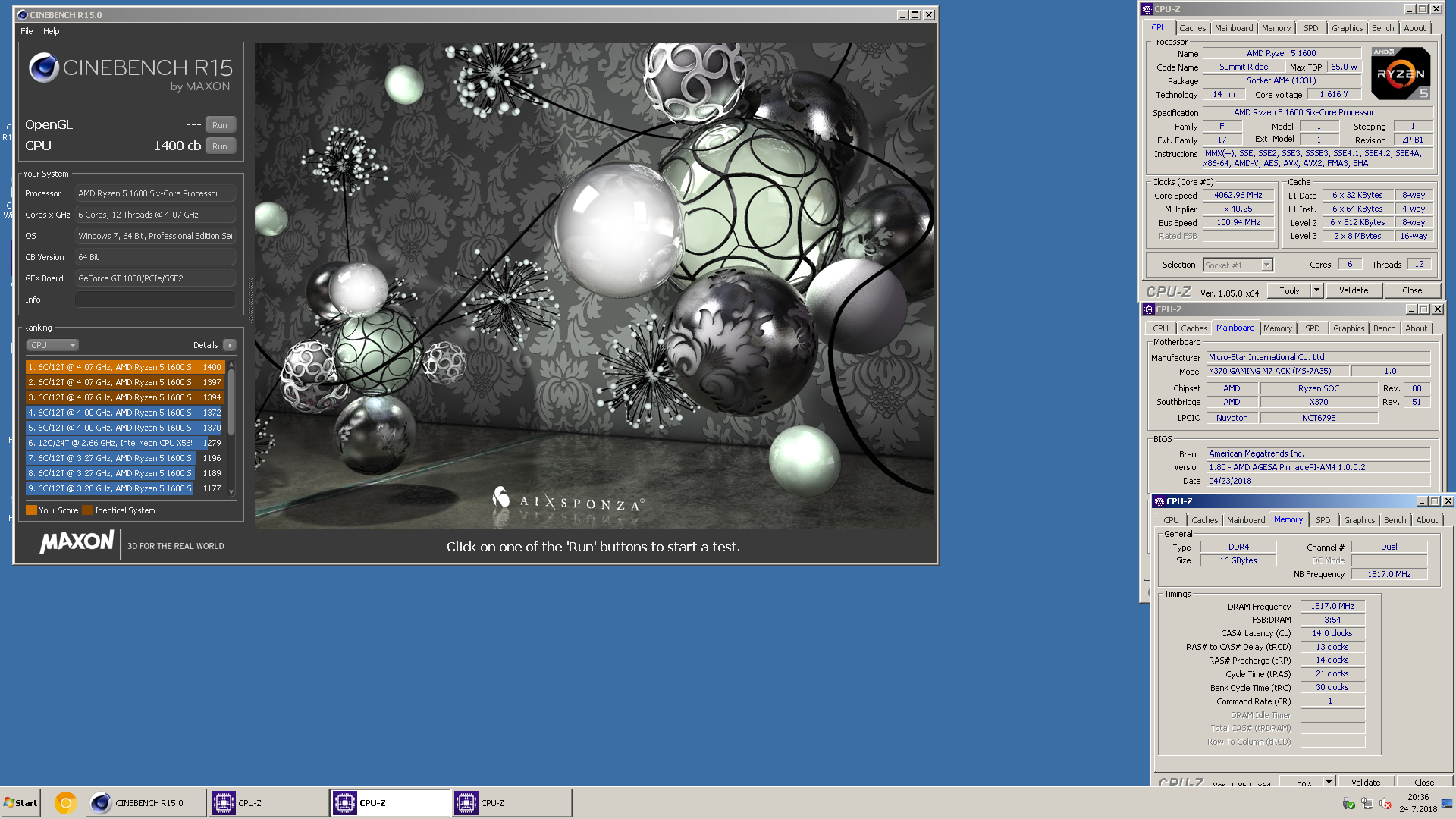1456x819 pixels.
Task: Switch to CINEBENCH R15.0 taskbar item
Action: pyautogui.click(x=146, y=803)
